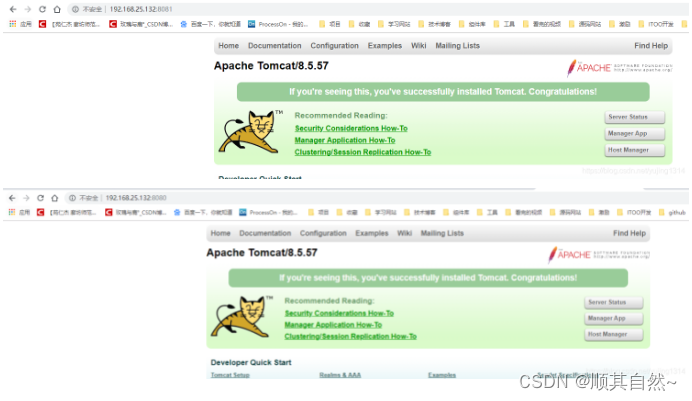
Task: Click the Tomcat cat logo on the 8080 page
Action: 241,317
